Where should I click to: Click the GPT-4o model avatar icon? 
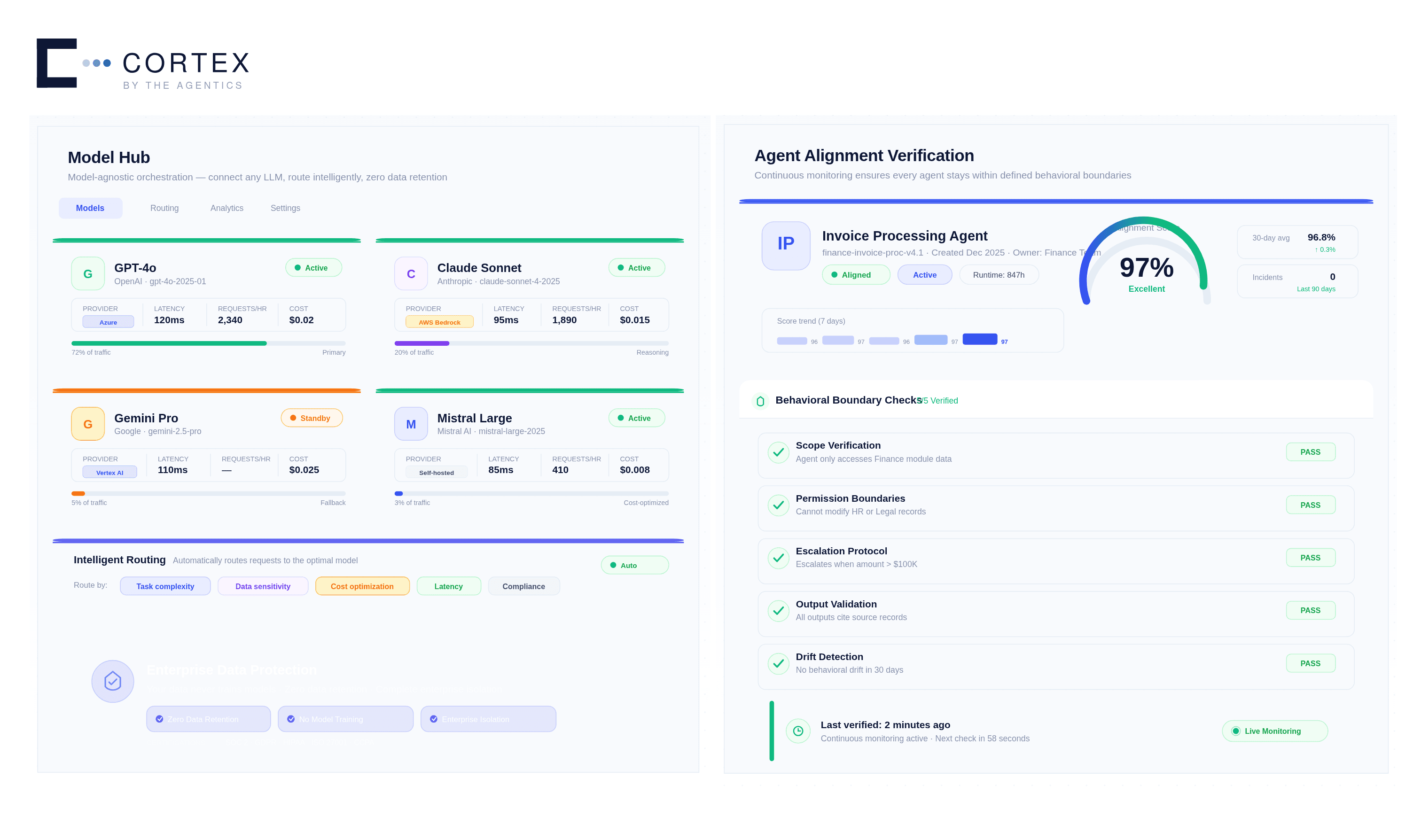88,274
